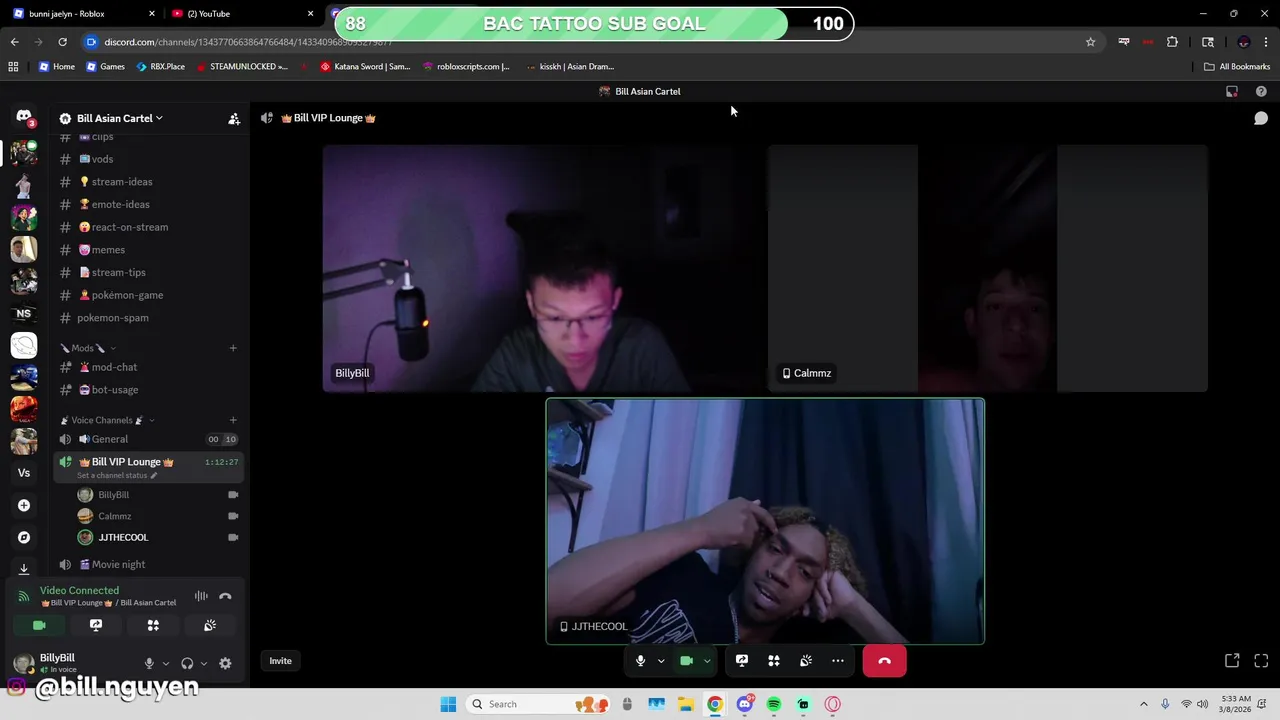The image size is (1280, 720).
Task: Open camera options arrow in call bar
Action: [x=707, y=661]
